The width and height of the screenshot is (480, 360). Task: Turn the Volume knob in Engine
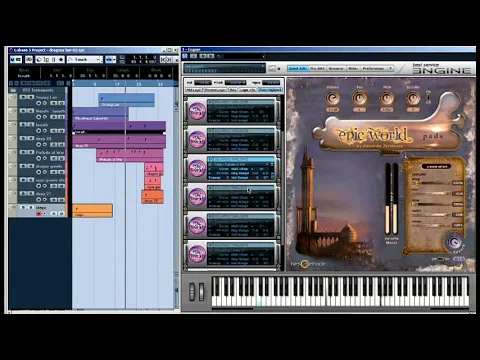332,98
